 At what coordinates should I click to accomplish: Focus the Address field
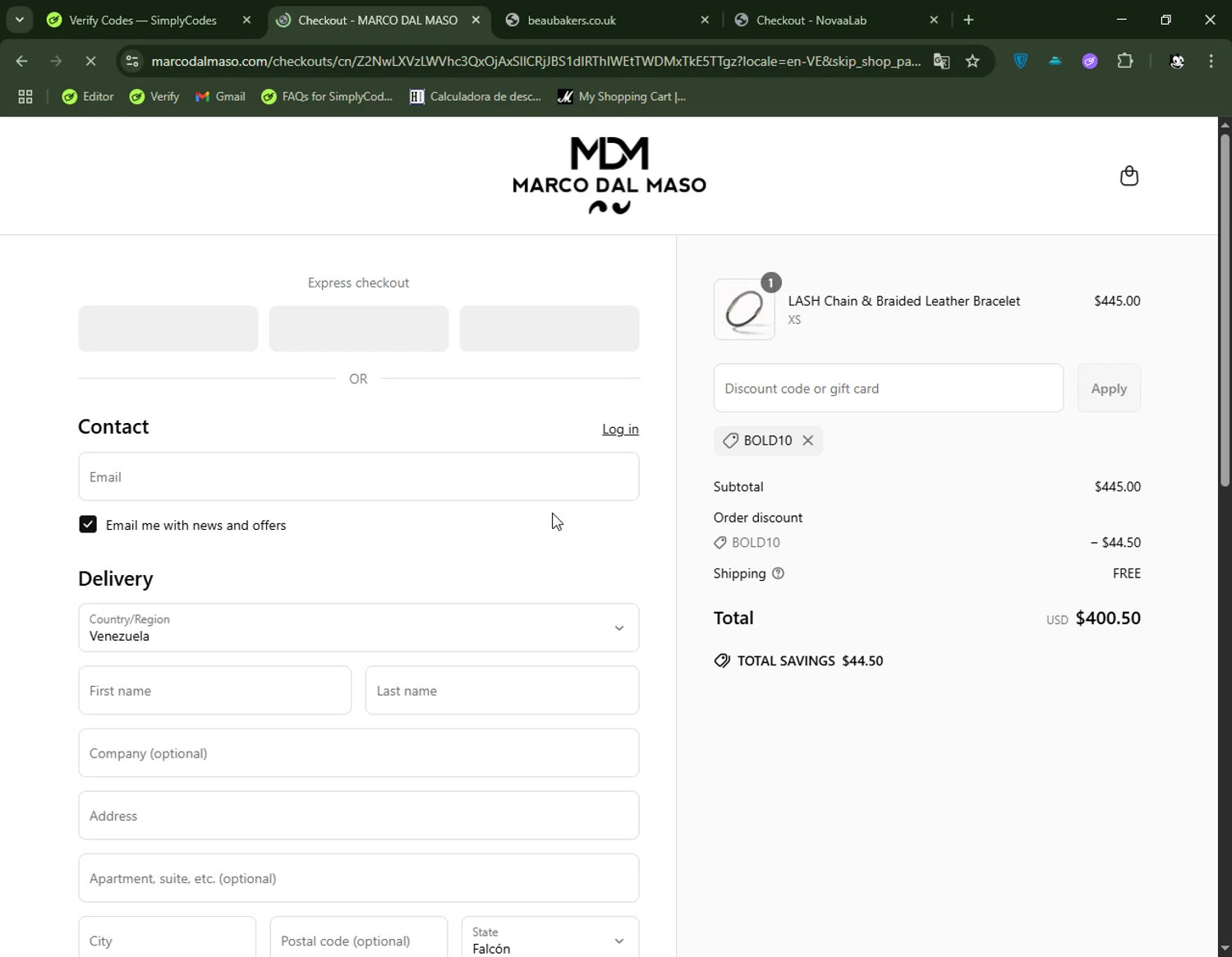tap(358, 815)
